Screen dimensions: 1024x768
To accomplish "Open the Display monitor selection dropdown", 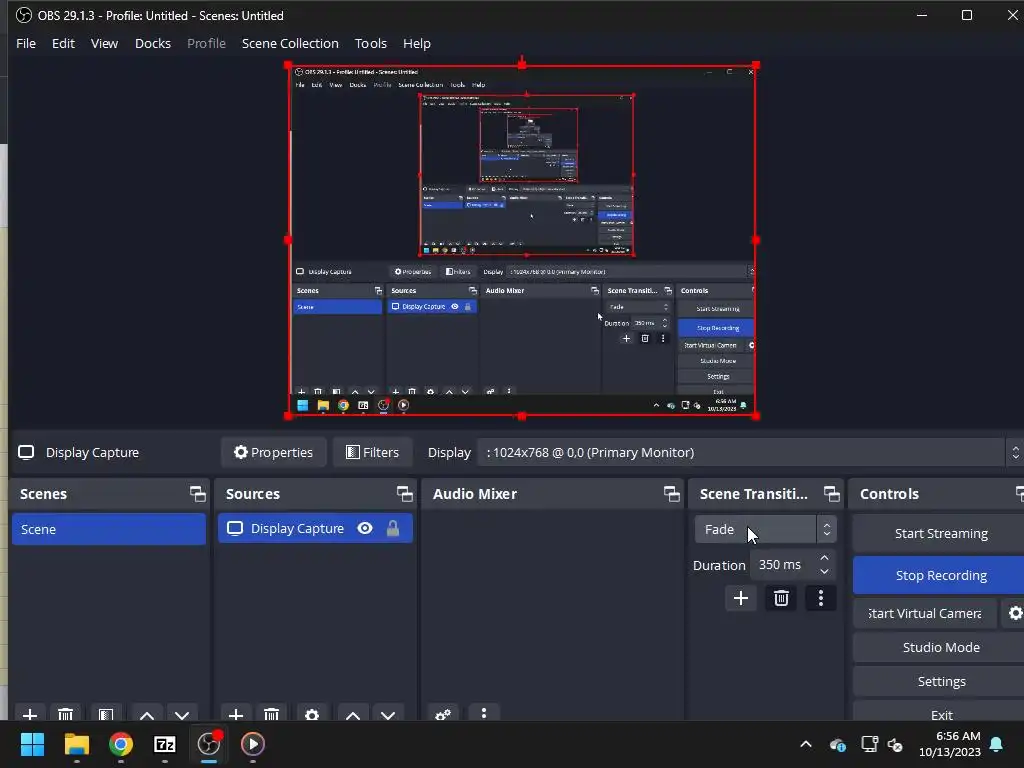I will (750, 452).
